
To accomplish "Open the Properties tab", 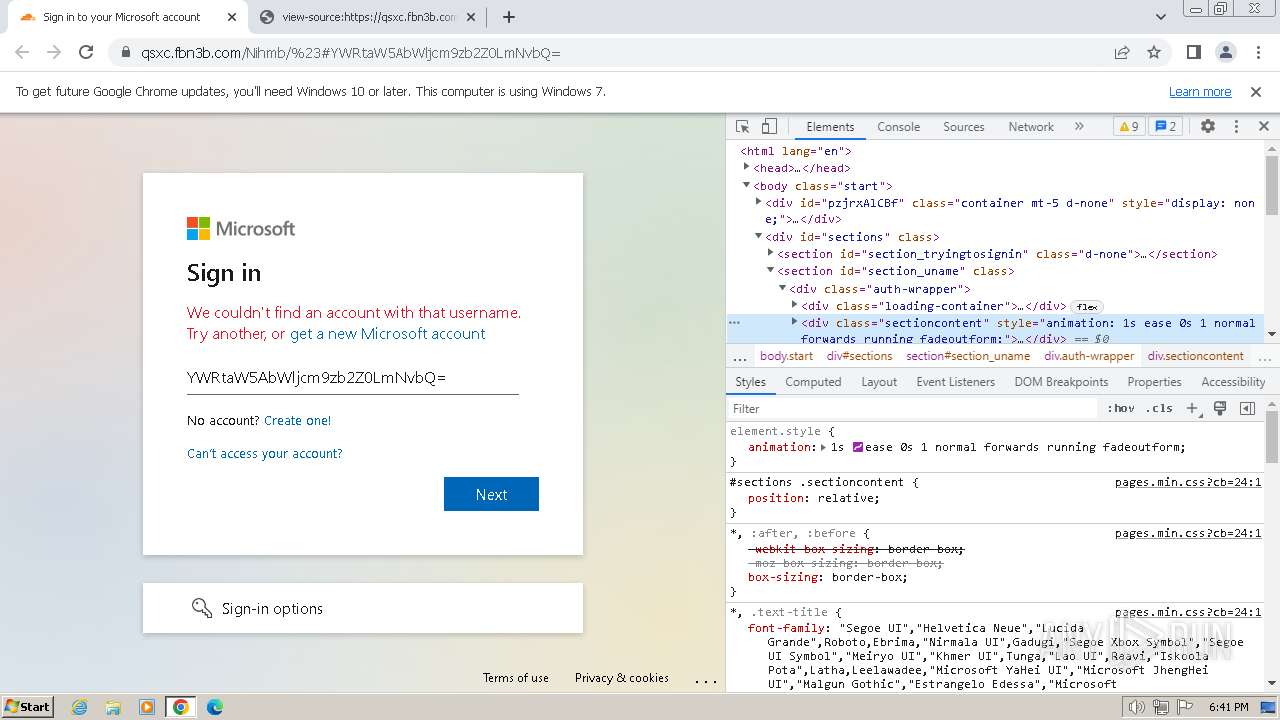I will [1154, 382].
